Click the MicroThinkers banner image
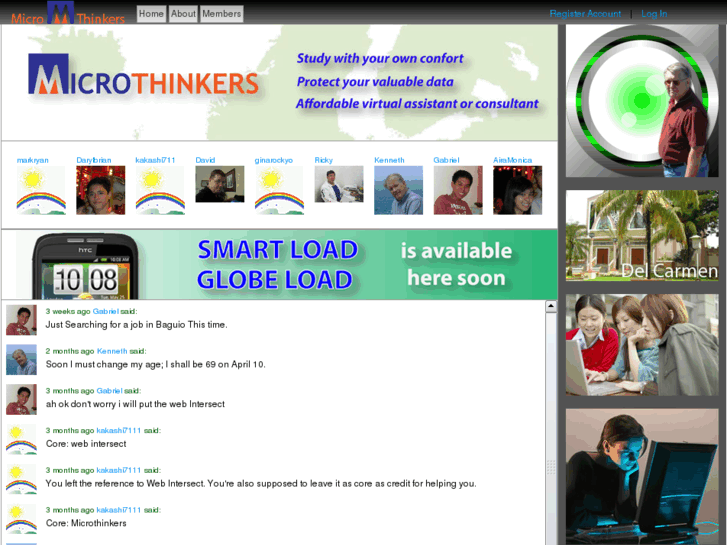The height and width of the screenshot is (545, 727). [x=280, y=83]
